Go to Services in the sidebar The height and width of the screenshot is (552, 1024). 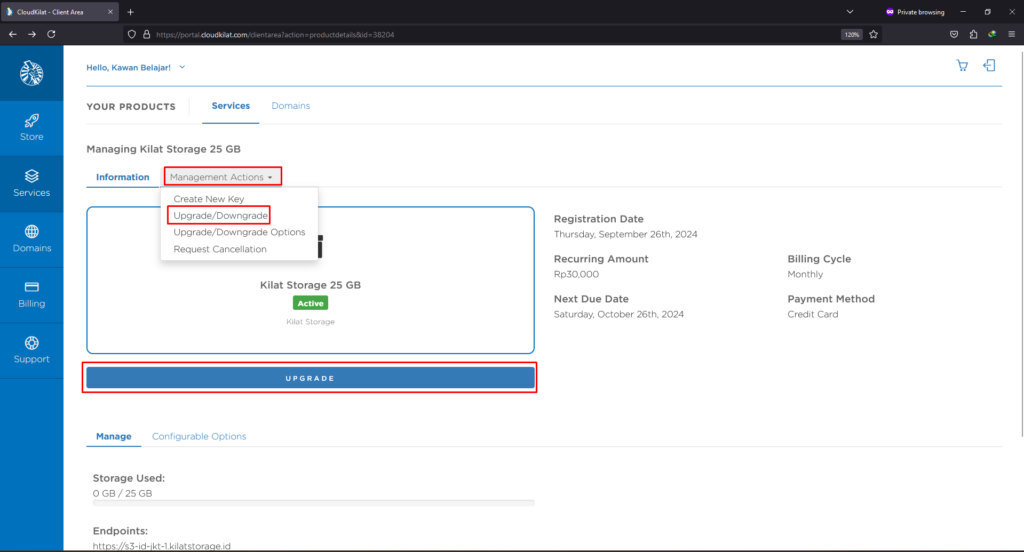pos(31,183)
